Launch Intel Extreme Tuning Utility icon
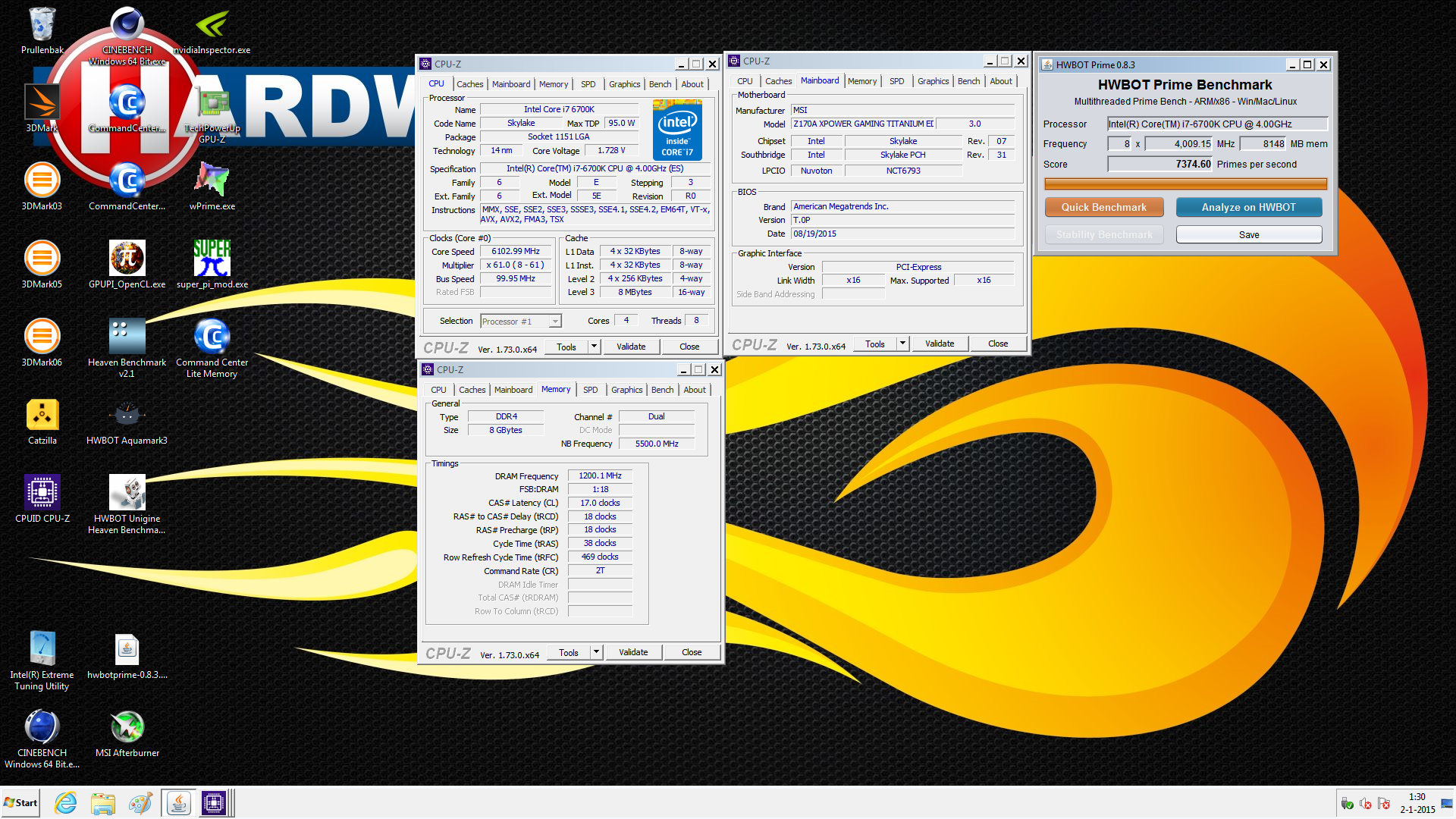Screen dimensions: 1456x819 click(x=42, y=660)
